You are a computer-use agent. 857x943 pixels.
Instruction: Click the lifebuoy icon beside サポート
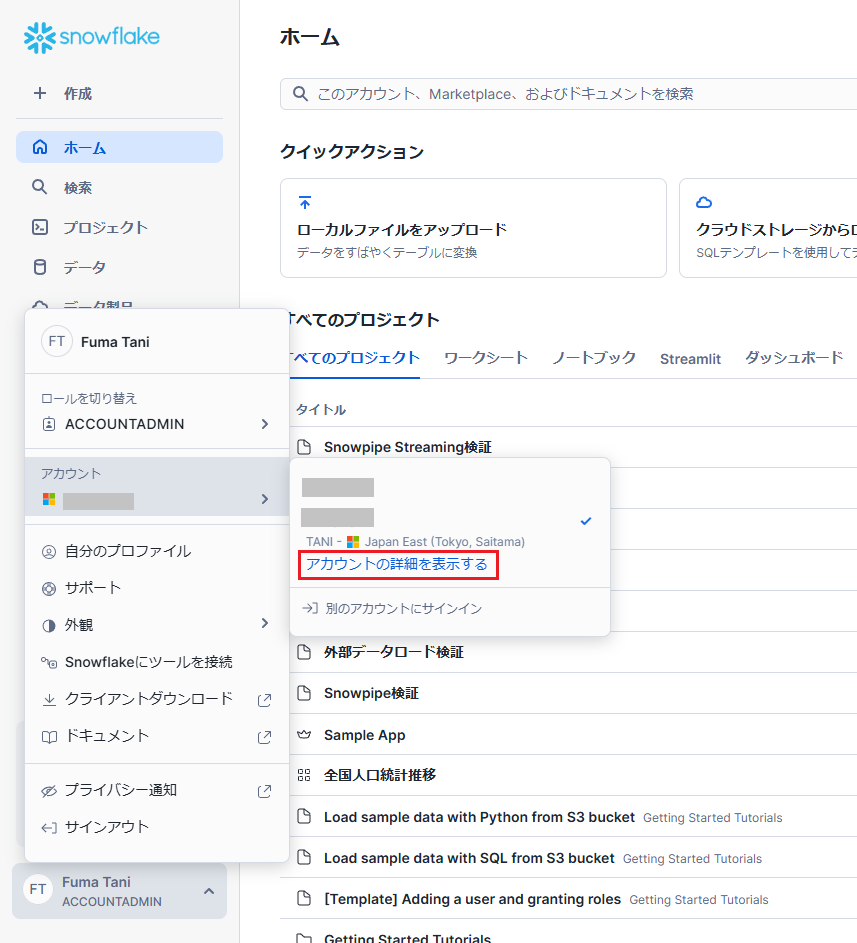(49, 589)
